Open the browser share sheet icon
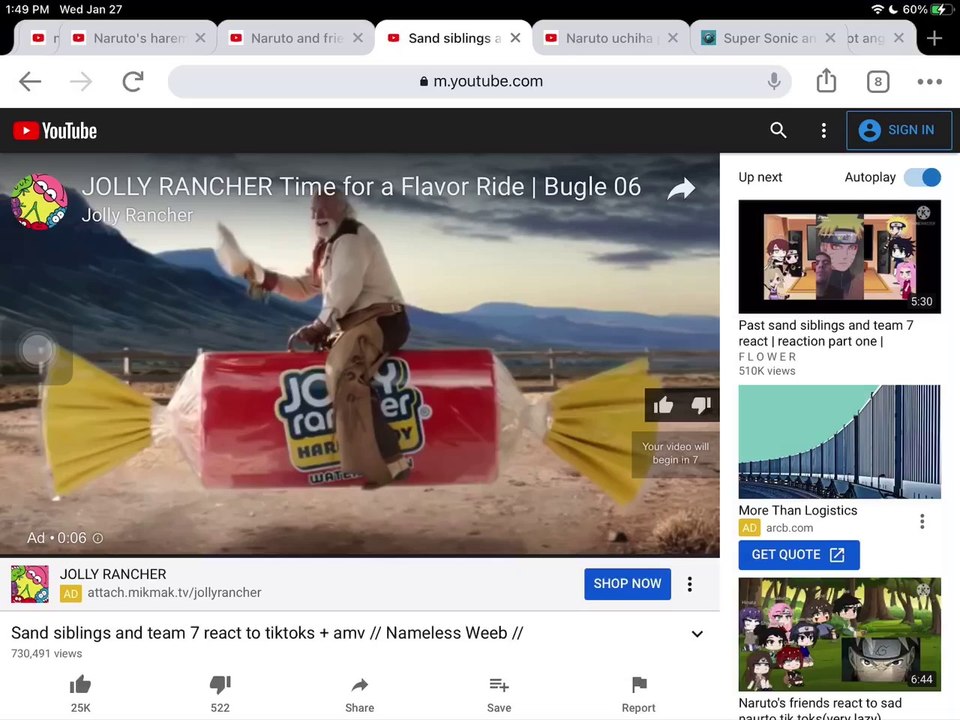 click(x=826, y=80)
